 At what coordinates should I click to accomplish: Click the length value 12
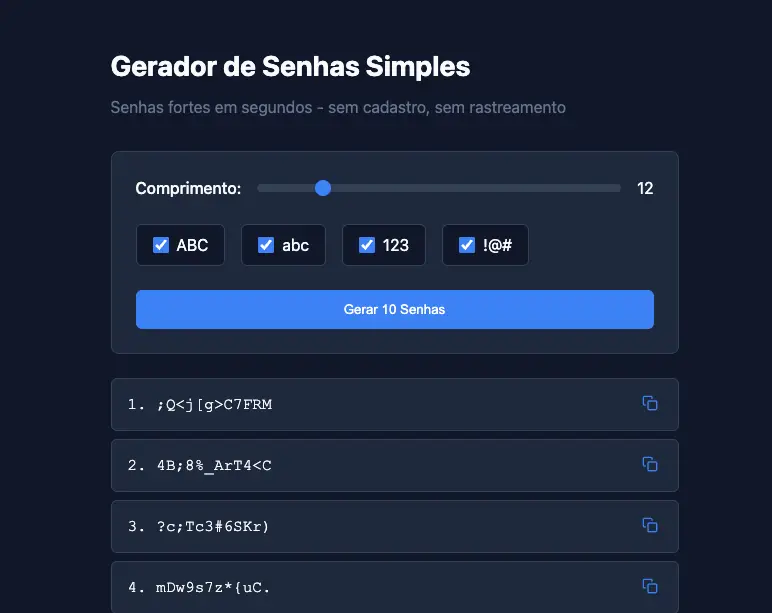[645, 188]
